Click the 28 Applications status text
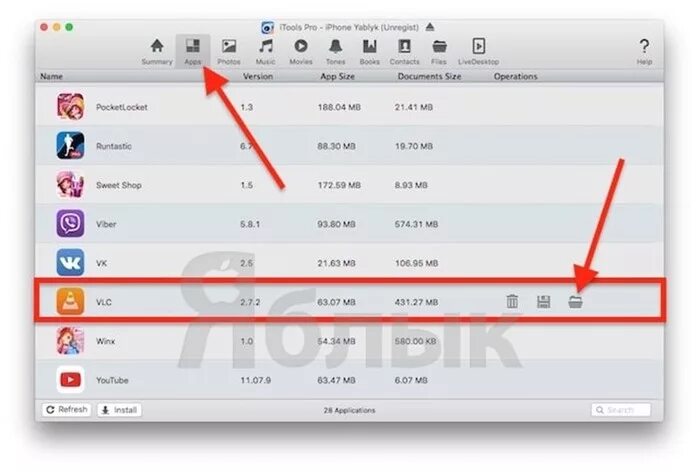This screenshot has width=699, height=472. pos(350,410)
